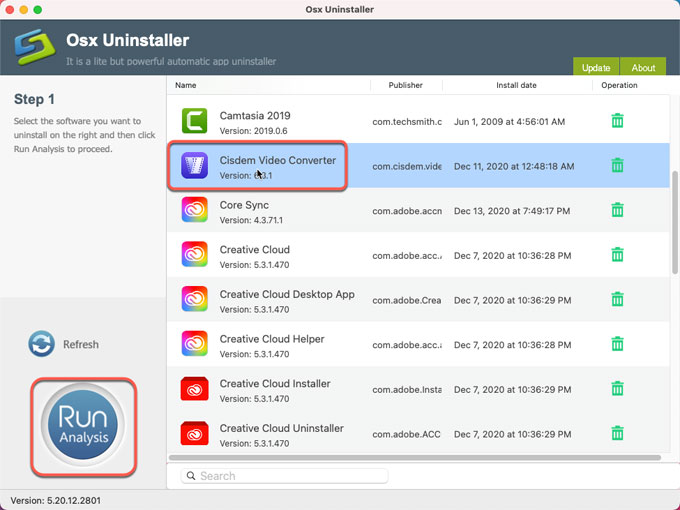This screenshot has height=510, width=680.
Task: Sort by Name column header
Action: point(186,85)
